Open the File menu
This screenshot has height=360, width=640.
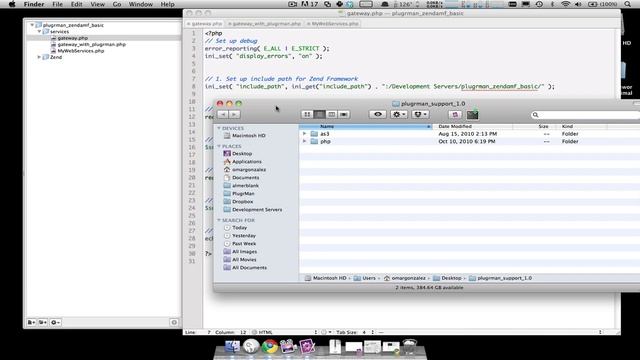point(58,4)
